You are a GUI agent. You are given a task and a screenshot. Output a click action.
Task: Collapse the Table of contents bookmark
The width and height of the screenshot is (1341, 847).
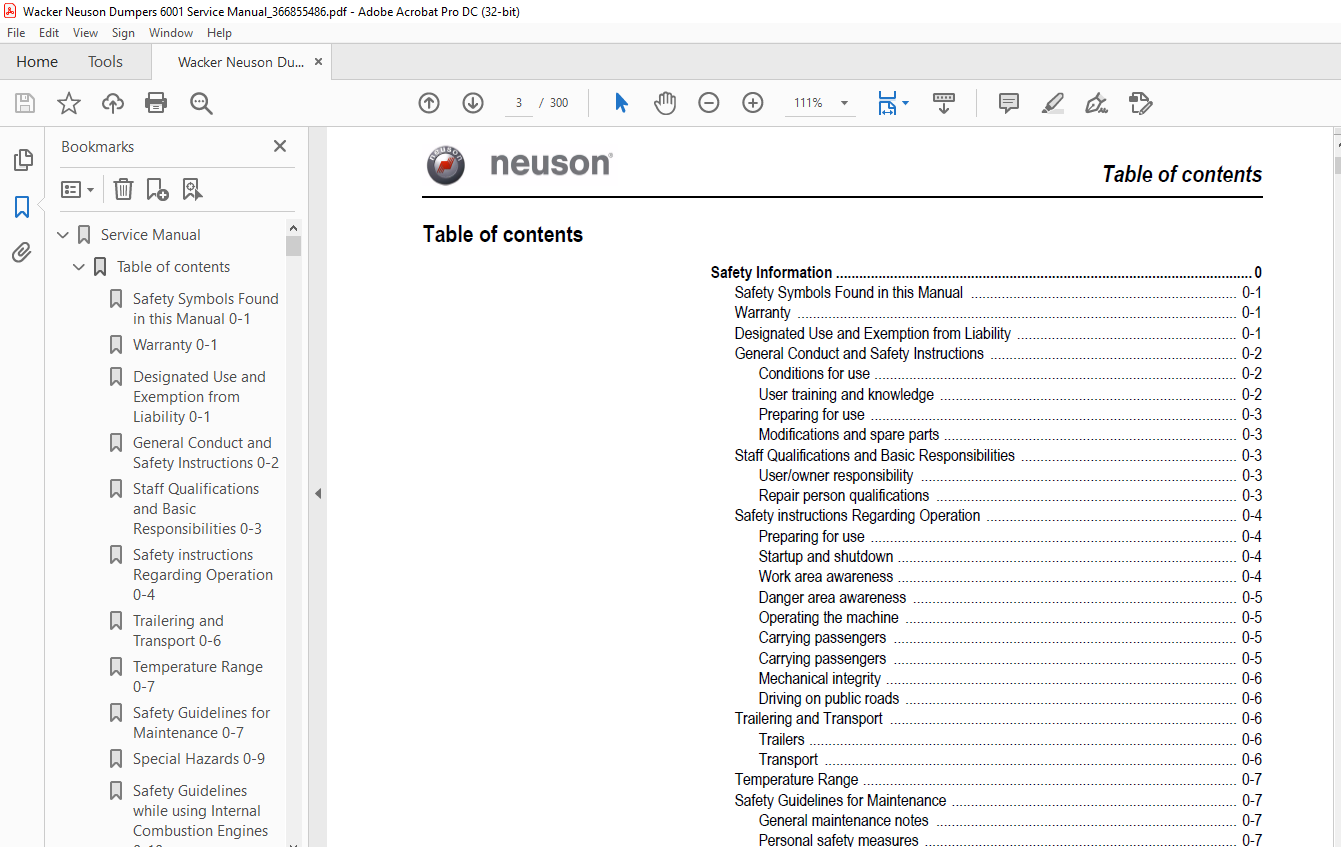point(79,267)
